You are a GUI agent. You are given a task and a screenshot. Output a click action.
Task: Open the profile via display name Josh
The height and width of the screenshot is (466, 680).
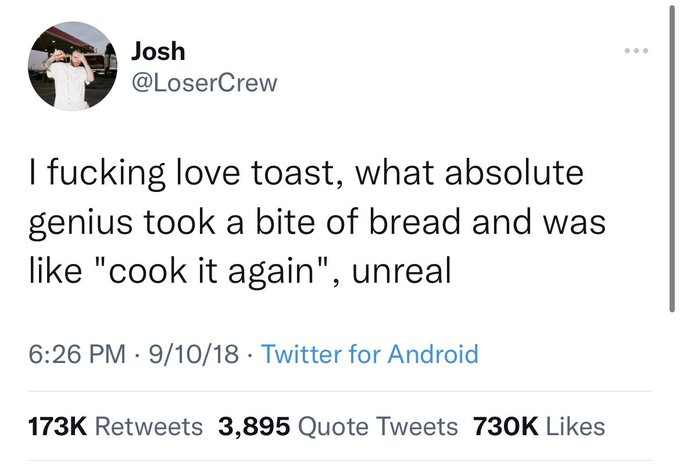tap(158, 49)
